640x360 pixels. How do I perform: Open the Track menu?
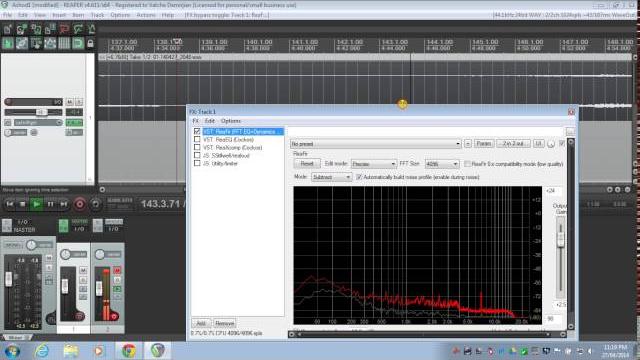(97, 15)
